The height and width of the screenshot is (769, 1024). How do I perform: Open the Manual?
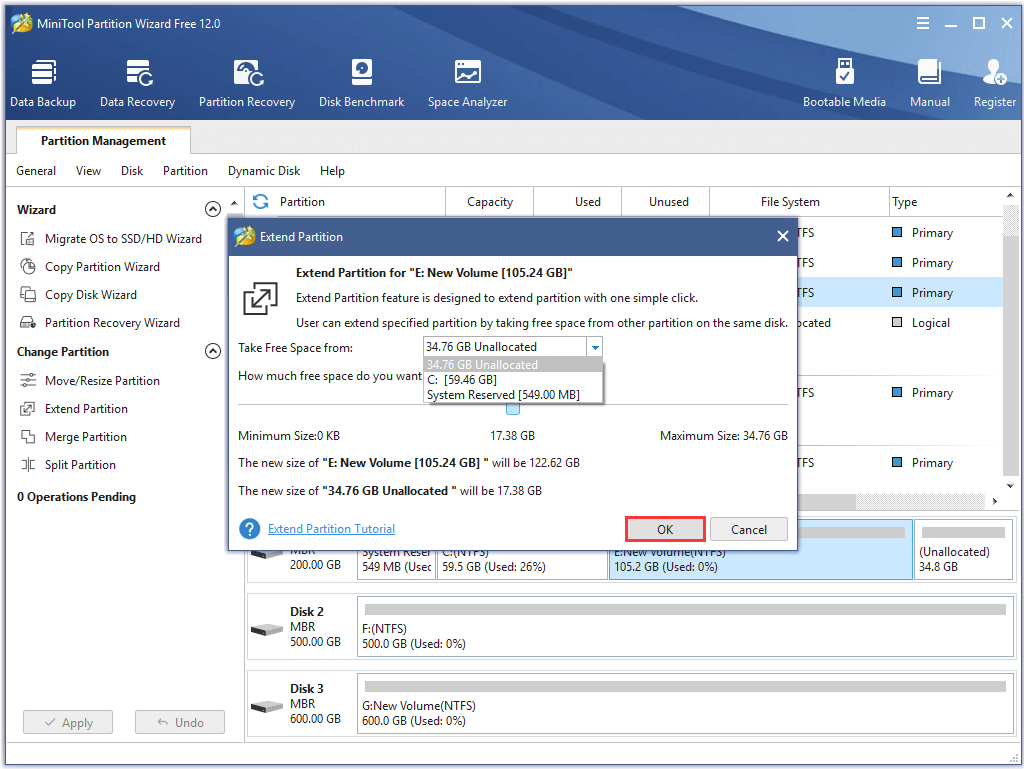930,83
